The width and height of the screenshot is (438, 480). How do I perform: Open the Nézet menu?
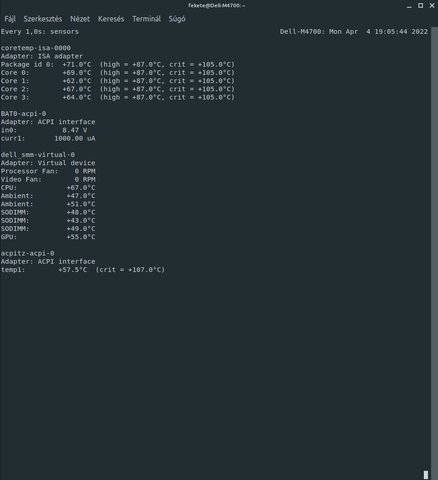(80, 19)
